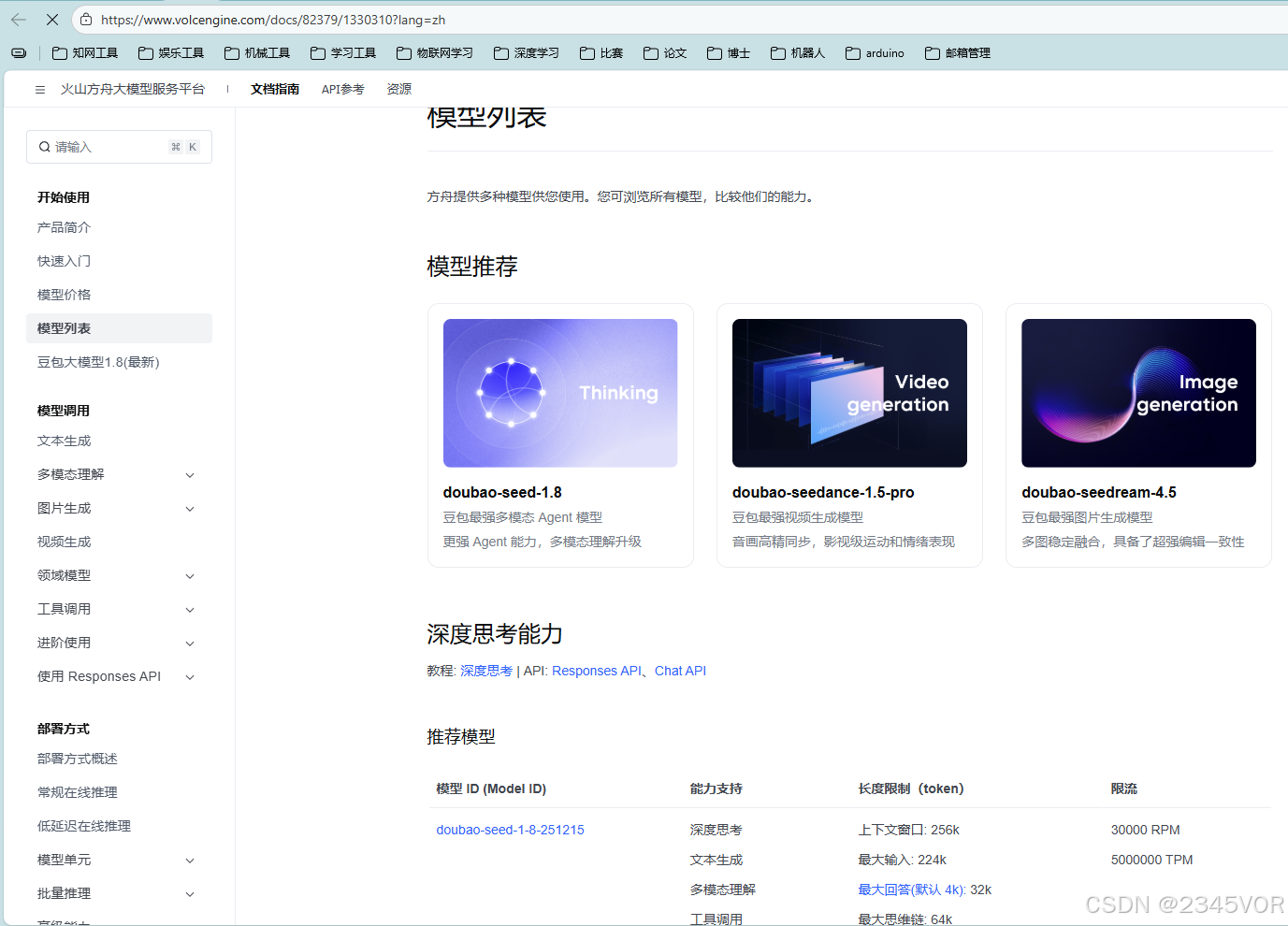Open the arduino bookmark folder
Image resolution: width=1288 pixels, height=926 pixels.
(875, 53)
